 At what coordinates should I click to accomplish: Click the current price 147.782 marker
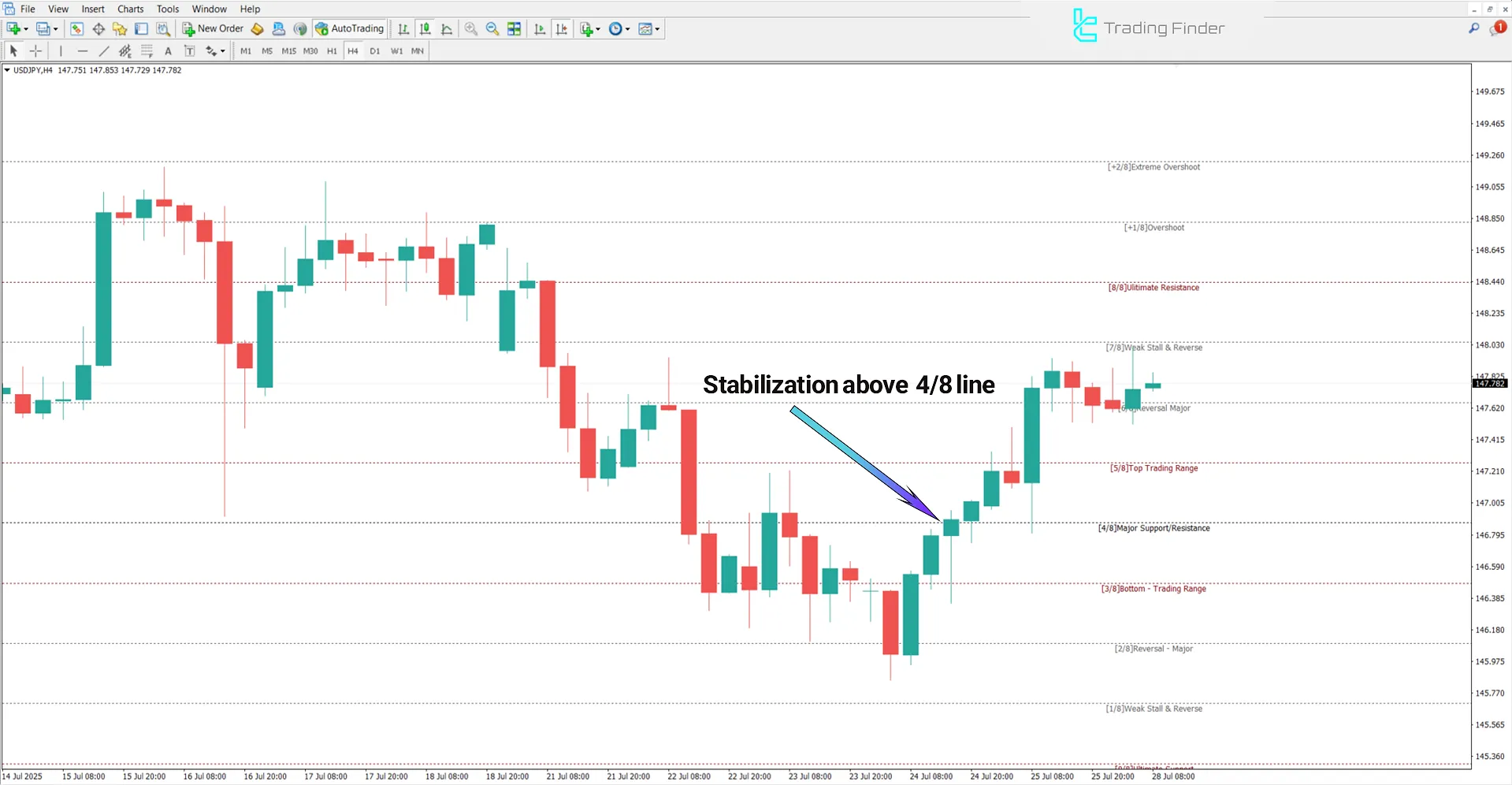[1489, 383]
